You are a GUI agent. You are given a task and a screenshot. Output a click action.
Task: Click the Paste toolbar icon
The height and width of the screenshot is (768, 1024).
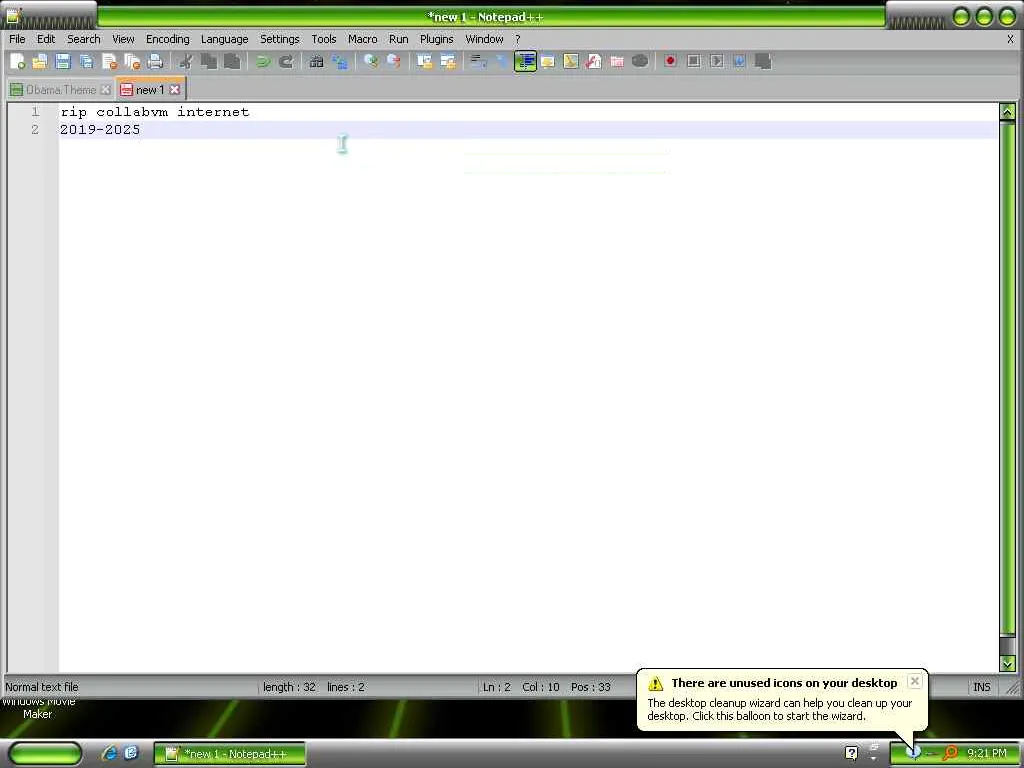[232, 61]
